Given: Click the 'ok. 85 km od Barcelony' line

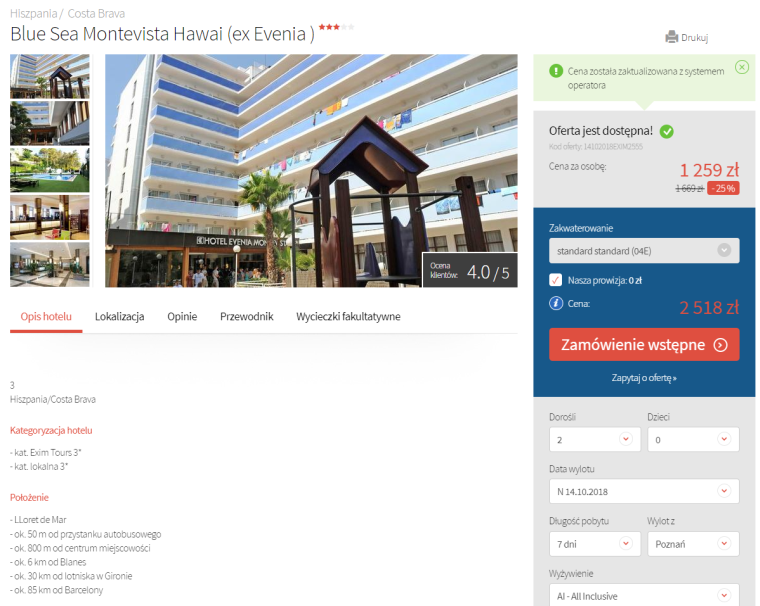Looking at the screenshot, I should tap(56, 590).
